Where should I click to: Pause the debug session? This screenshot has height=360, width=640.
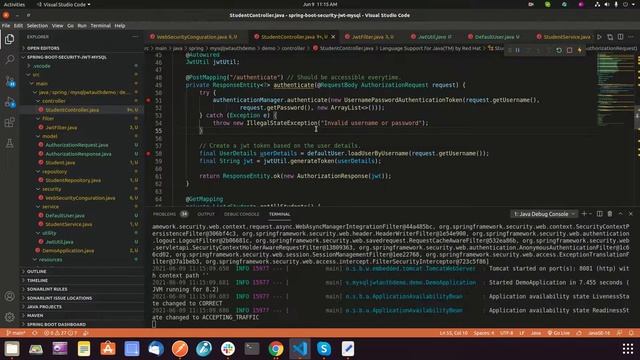coord(518,50)
